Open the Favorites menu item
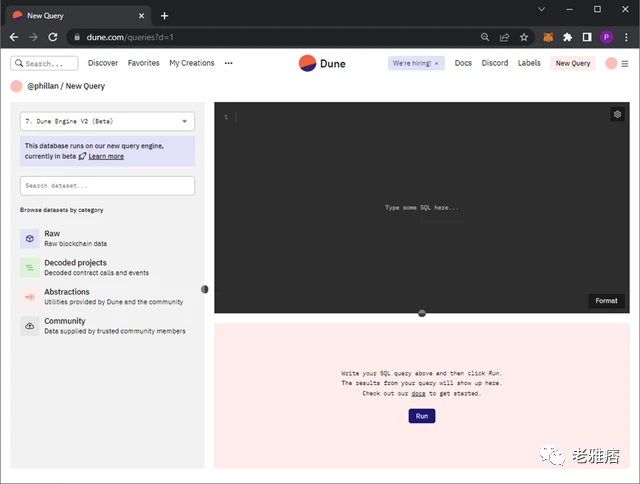640x484 pixels. [143, 63]
